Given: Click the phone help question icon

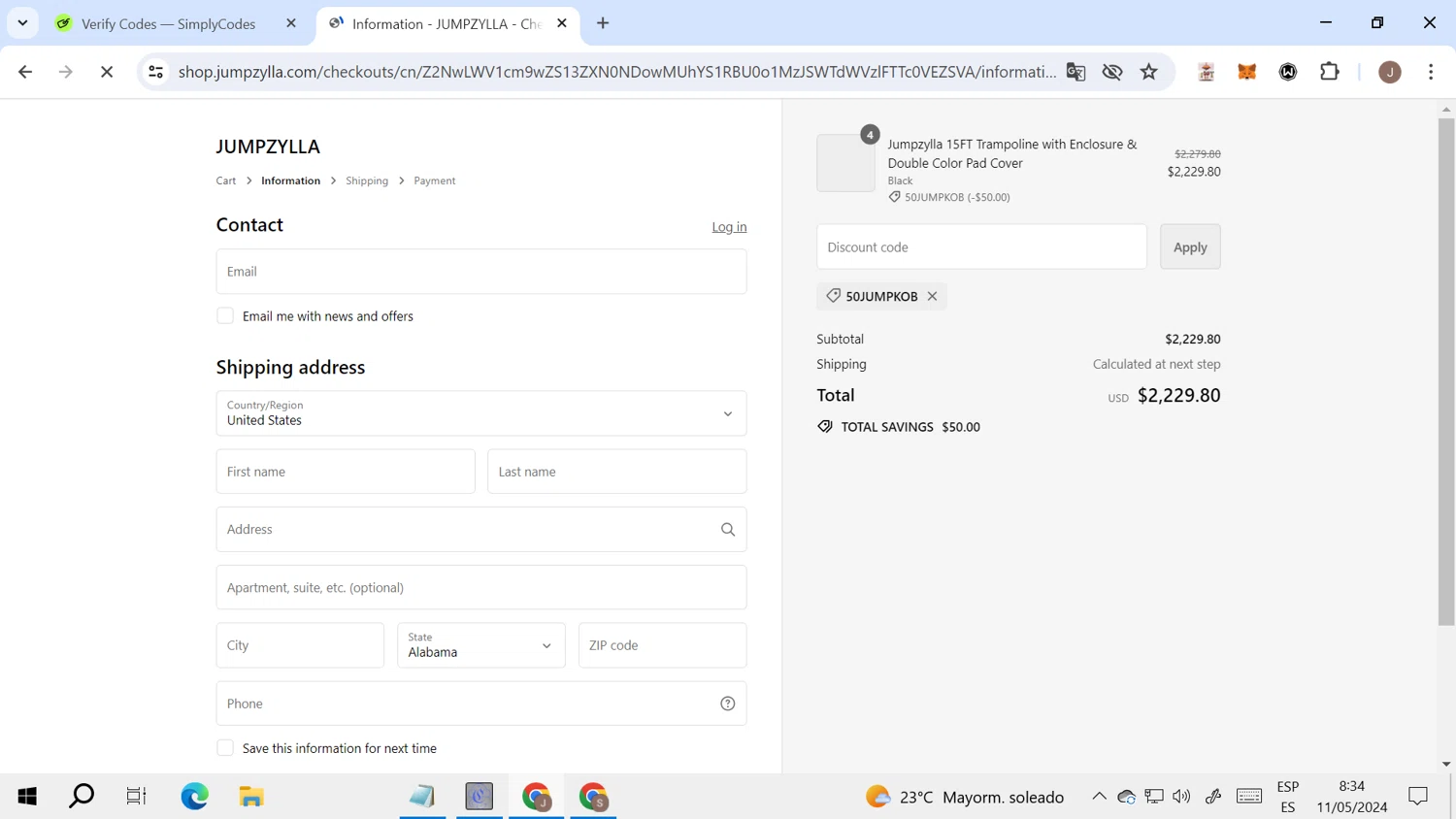Looking at the screenshot, I should coord(728,704).
